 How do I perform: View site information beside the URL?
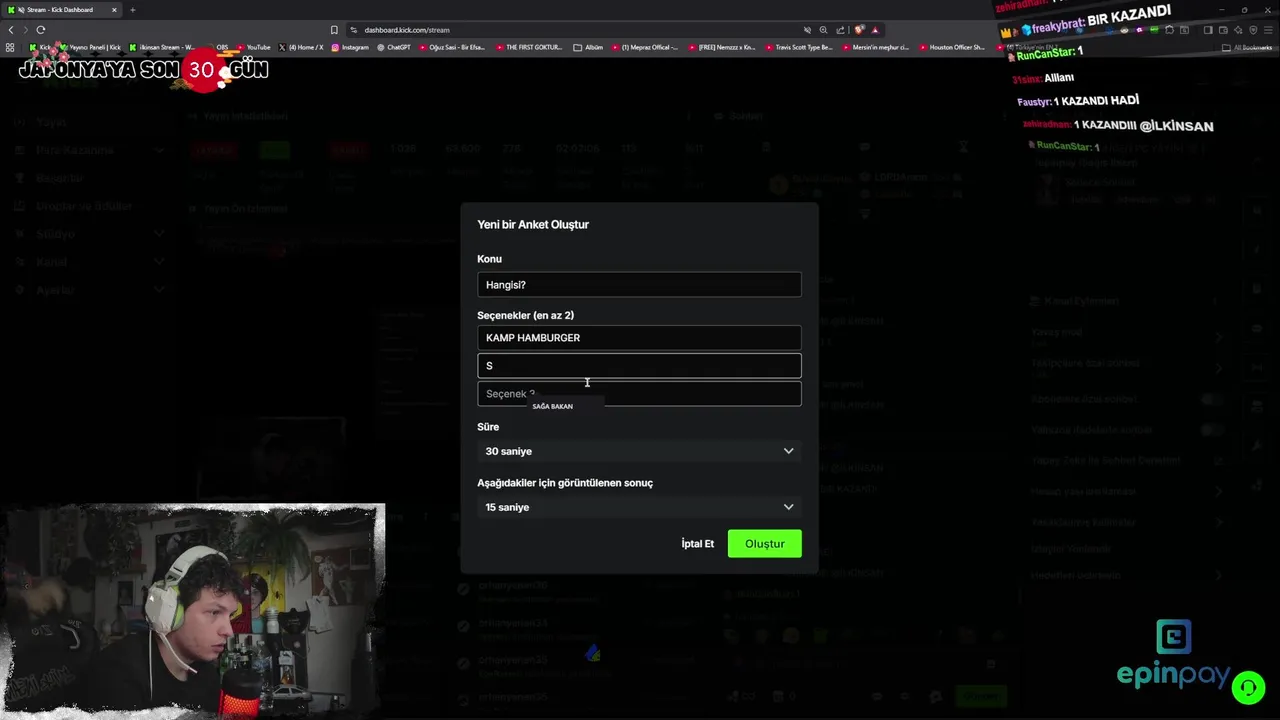pyautogui.click(x=353, y=30)
